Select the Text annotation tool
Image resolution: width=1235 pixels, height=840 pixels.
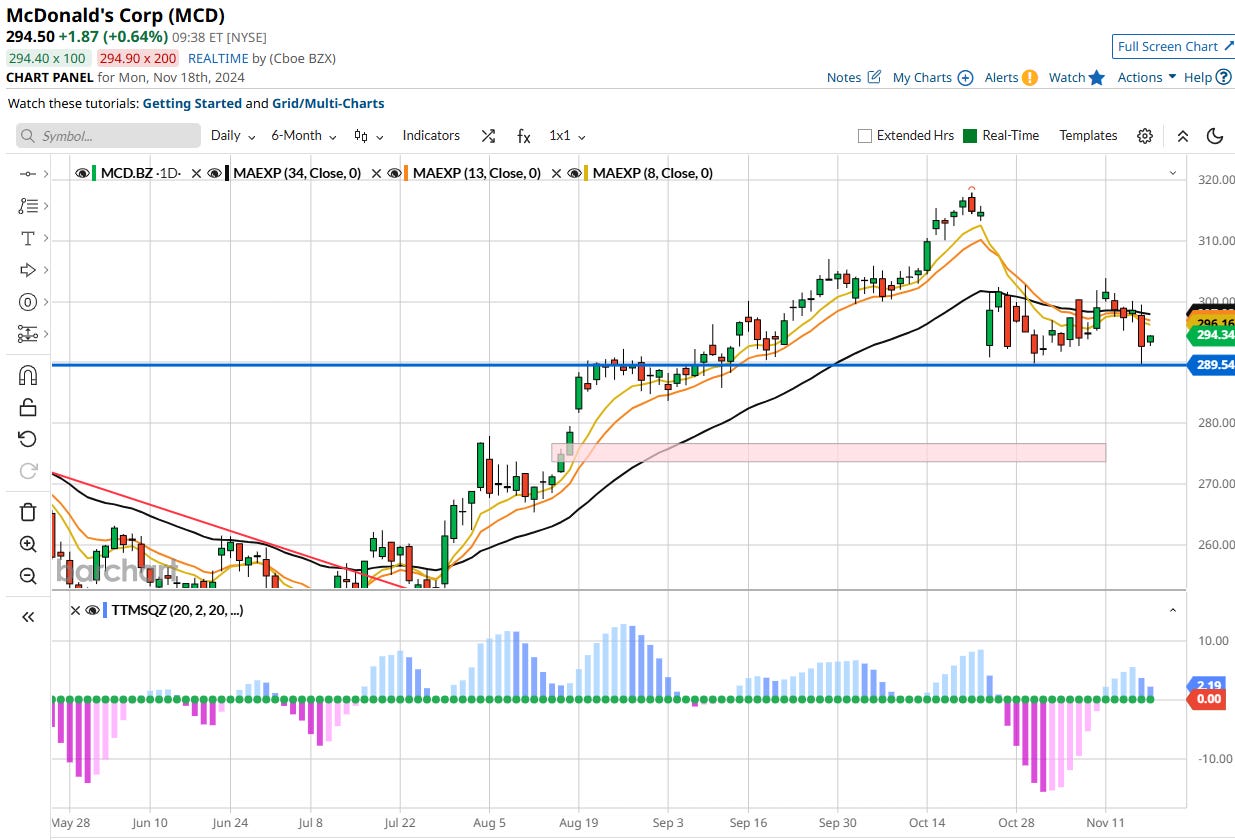tap(28, 238)
